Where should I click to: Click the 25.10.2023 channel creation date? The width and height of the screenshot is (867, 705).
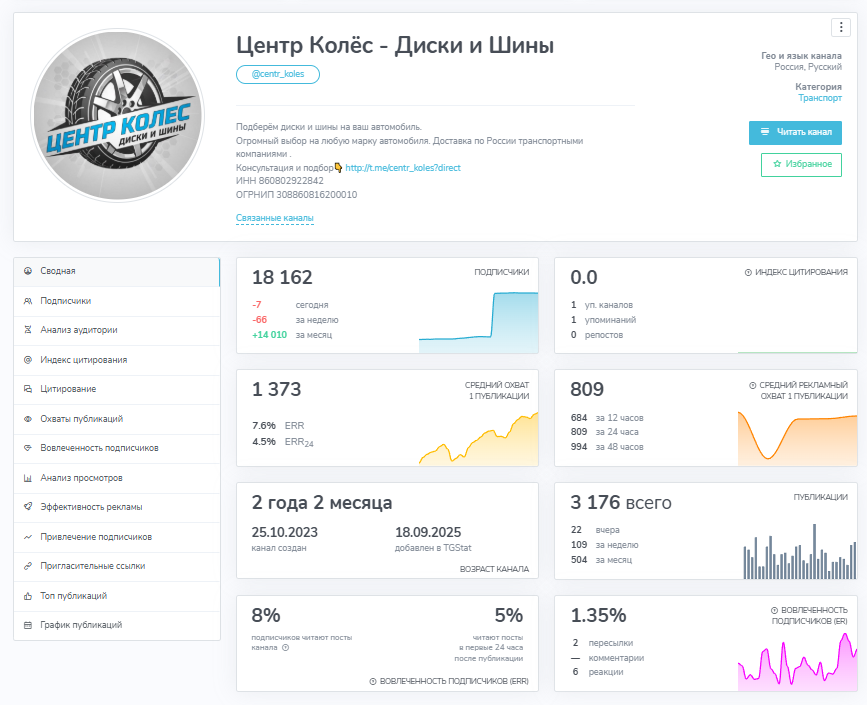click(284, 532)
